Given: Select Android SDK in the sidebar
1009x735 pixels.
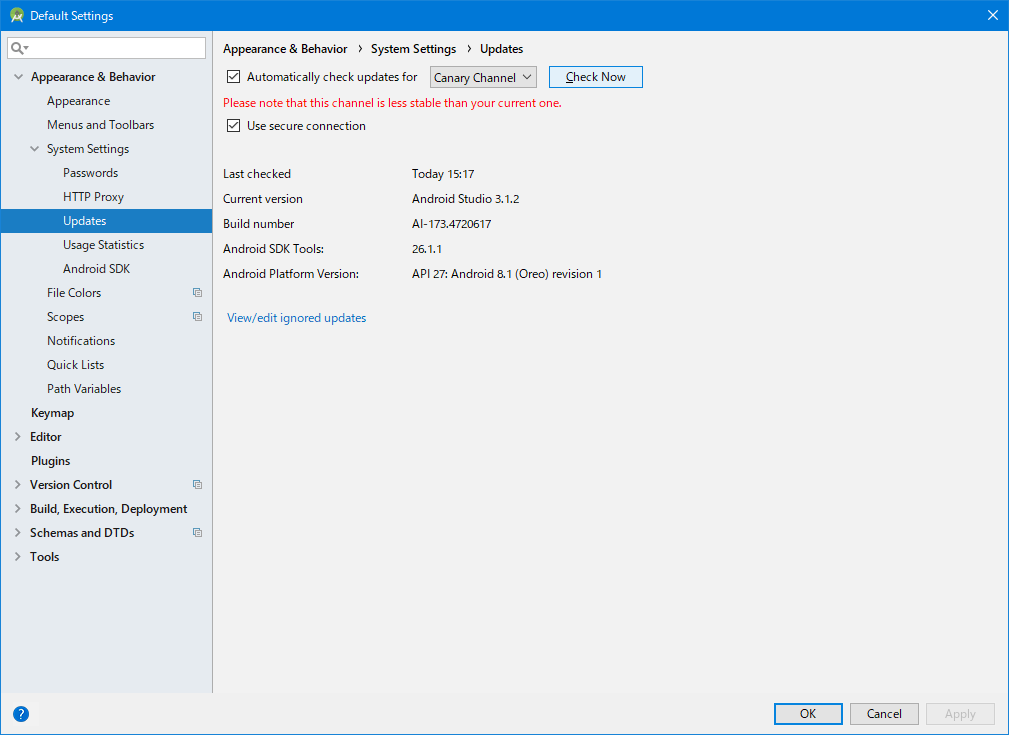Looking at the screenshot, I should point(96,268).
